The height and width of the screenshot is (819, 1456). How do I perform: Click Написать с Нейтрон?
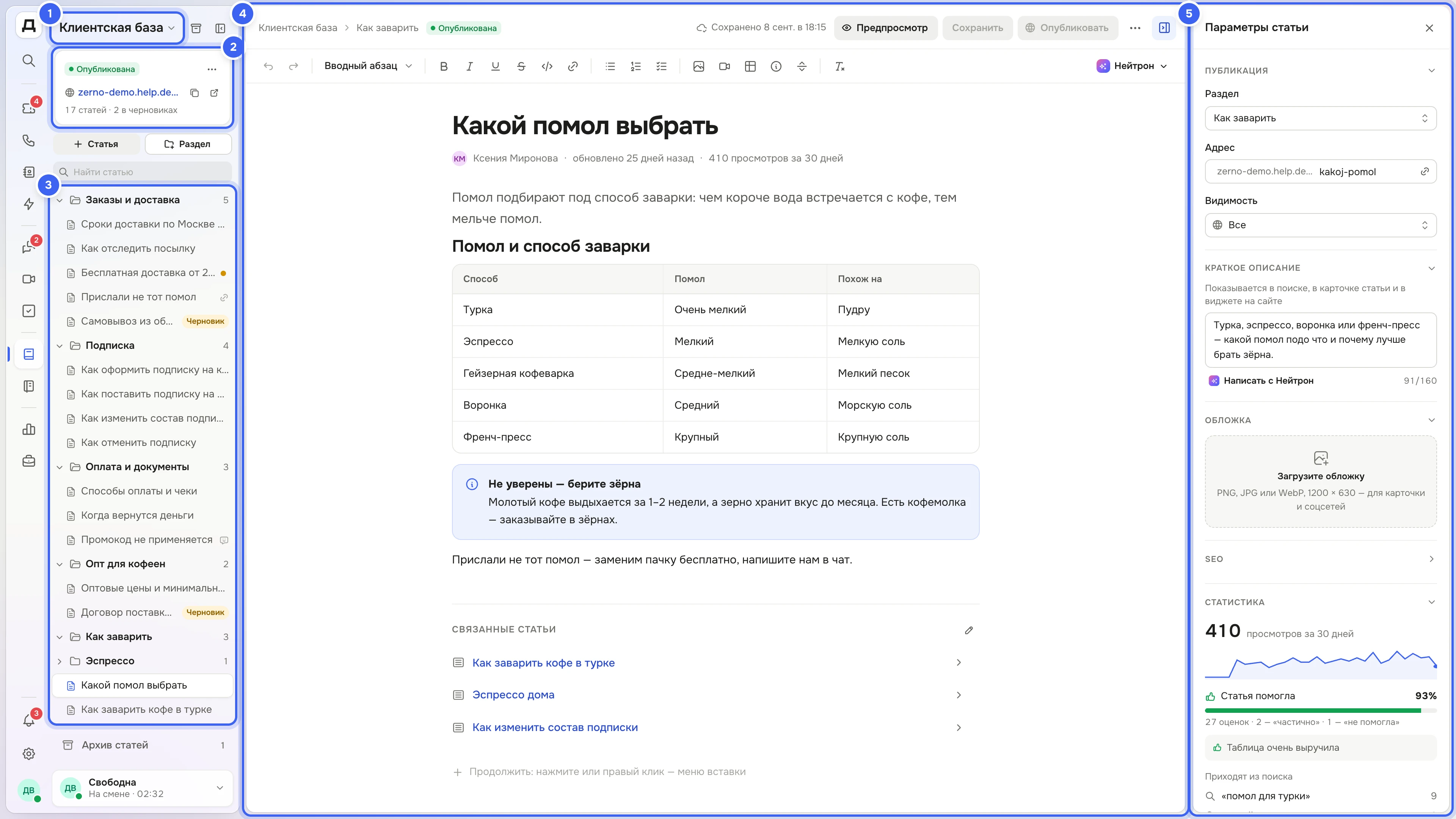(1260, 380)
